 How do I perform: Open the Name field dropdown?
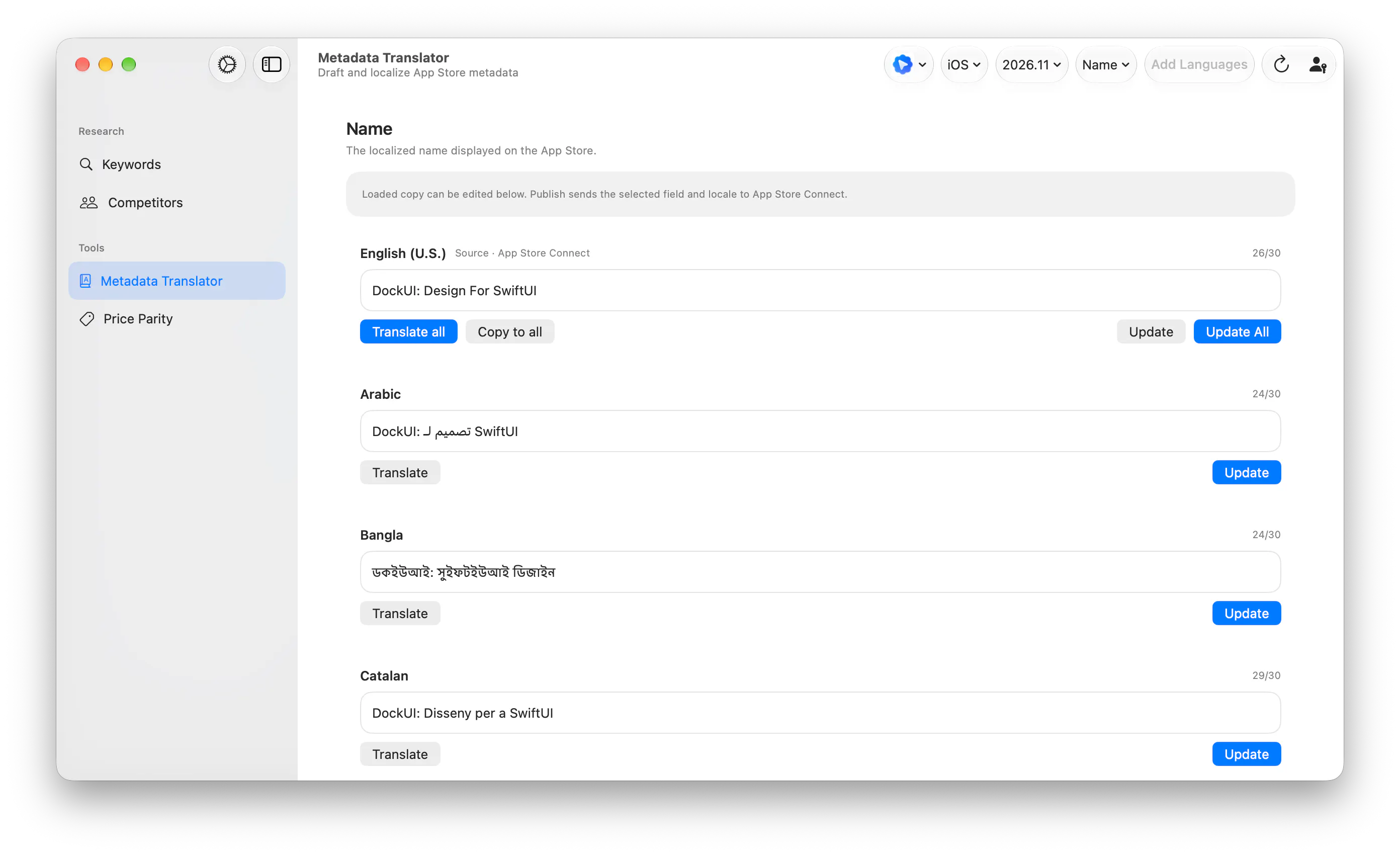pyautogui.click(x=1106, y=64)
